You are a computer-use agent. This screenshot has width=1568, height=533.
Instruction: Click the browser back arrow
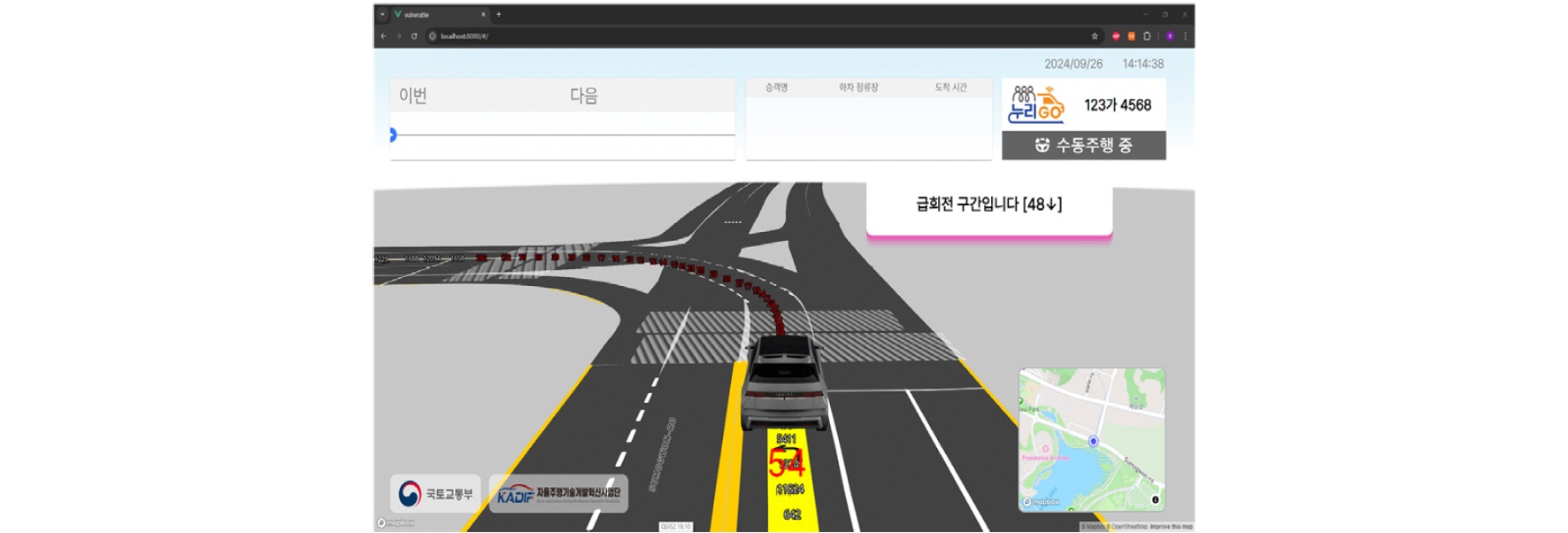click(x=383, y=36)
